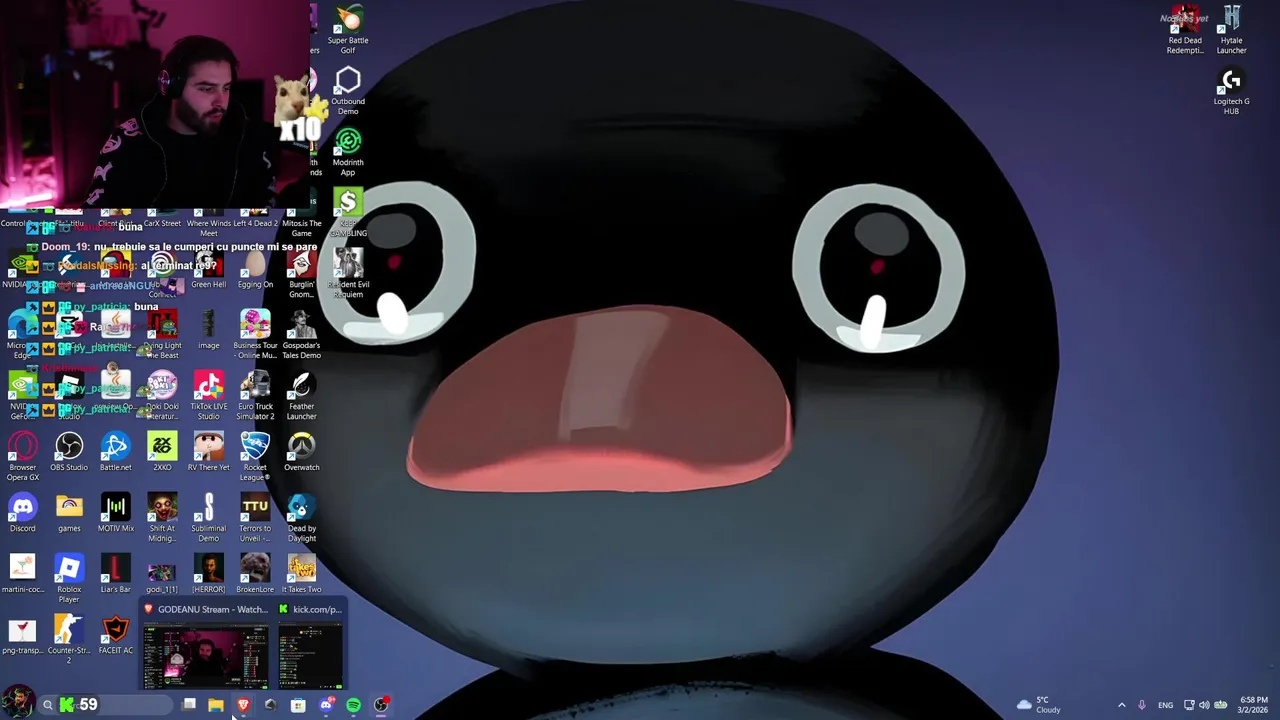
Task: Open the ENG language switcher
Action: click(x=1165, y=705)
